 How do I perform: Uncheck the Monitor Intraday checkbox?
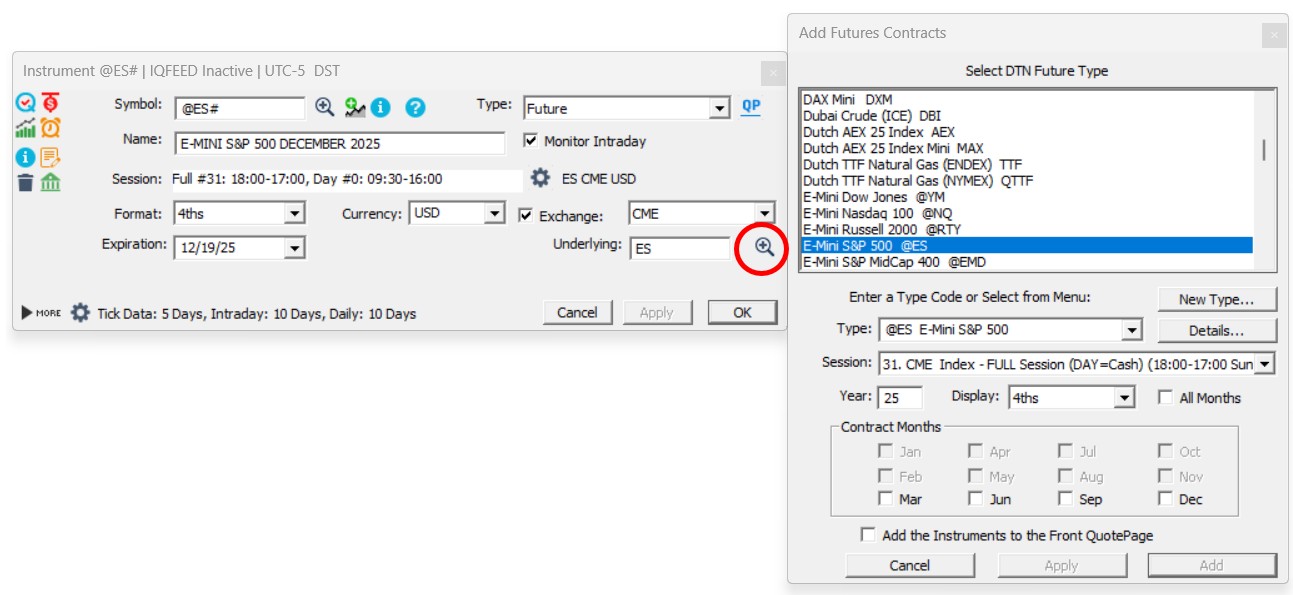point(531,141)
